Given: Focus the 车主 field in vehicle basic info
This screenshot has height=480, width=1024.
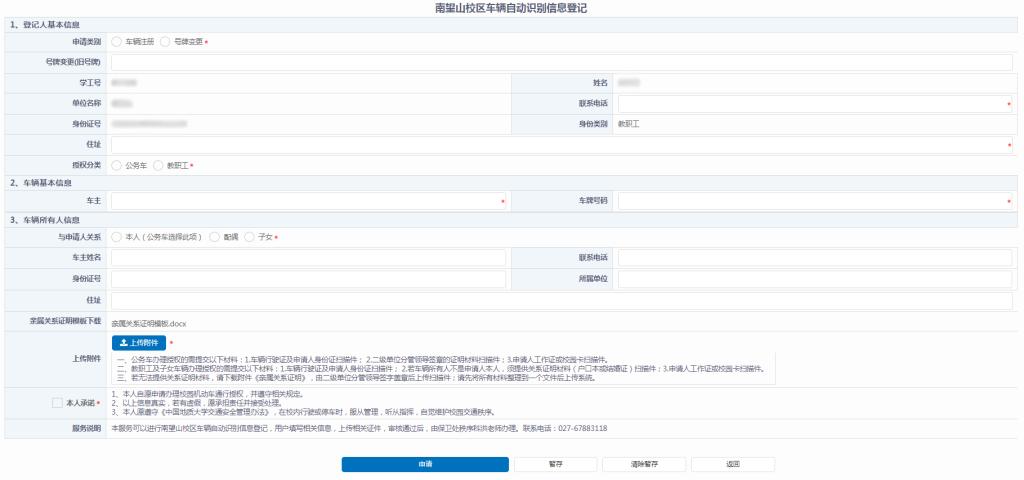Looking at the screenshot, I should [x=306, y=201].
